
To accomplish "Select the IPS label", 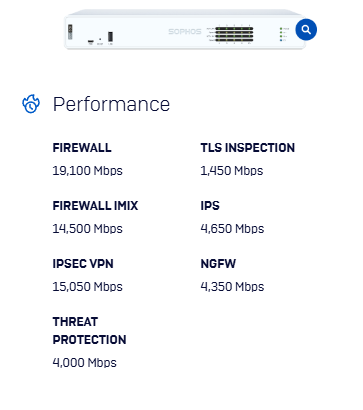I will coord(210,206).
